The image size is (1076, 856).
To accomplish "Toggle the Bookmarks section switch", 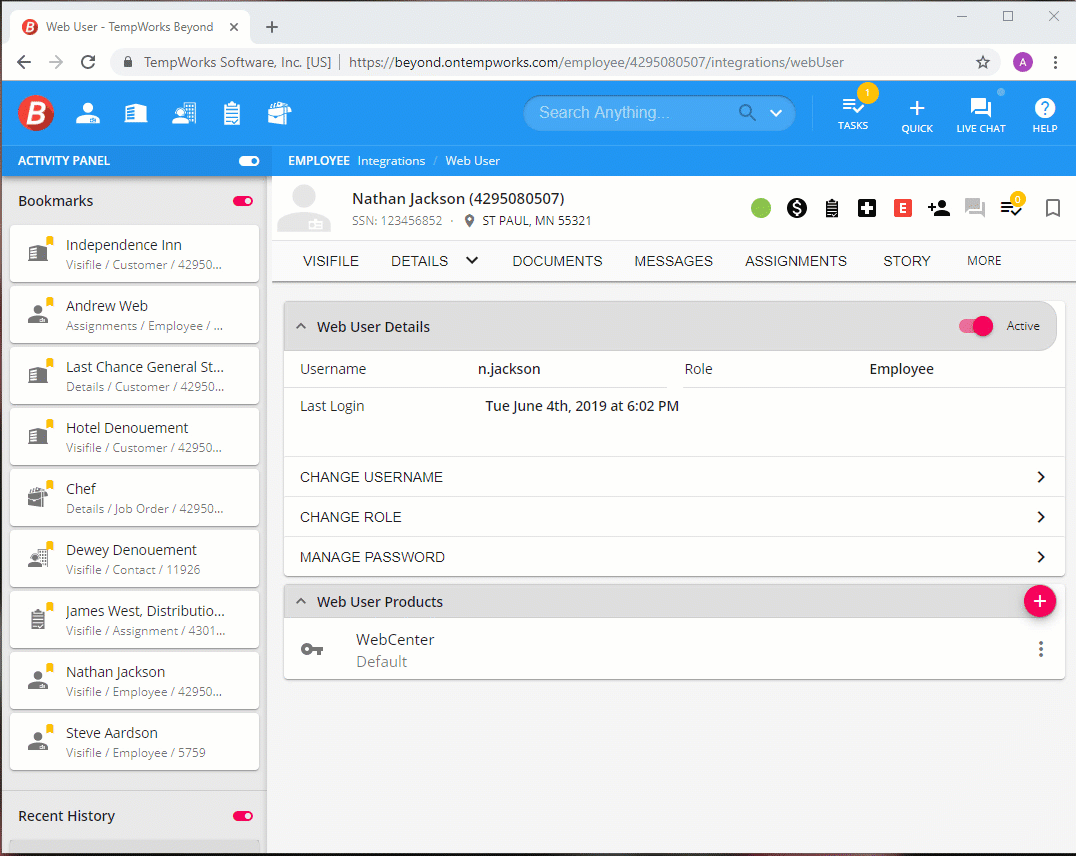I will point(243,201).
